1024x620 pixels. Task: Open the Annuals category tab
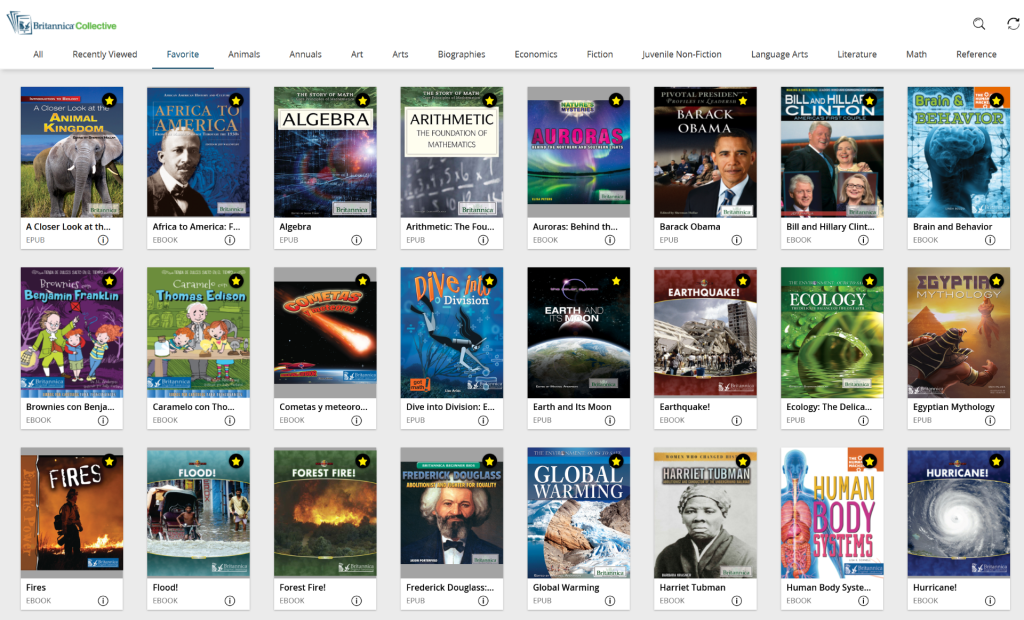(305, 54)
